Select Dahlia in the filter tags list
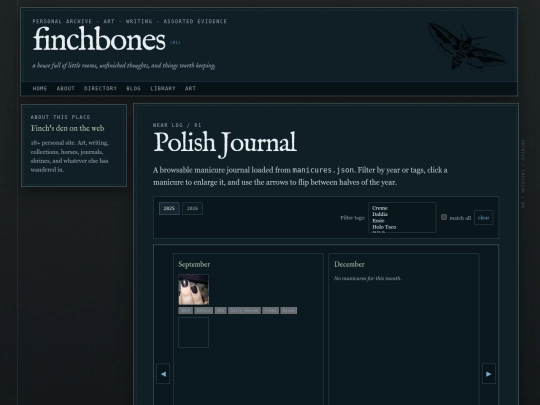The width and height of the screenshot is (540, 405). tap(380, 214)
